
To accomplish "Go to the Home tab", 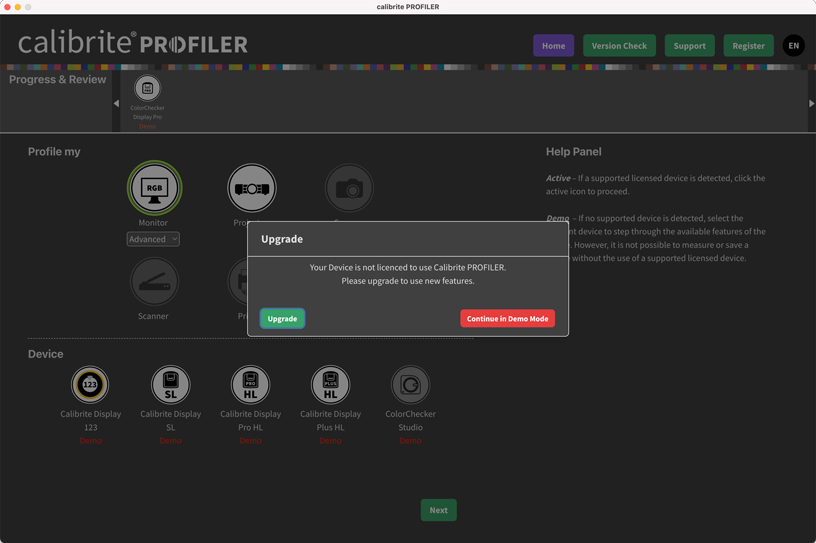I will 553,46.
